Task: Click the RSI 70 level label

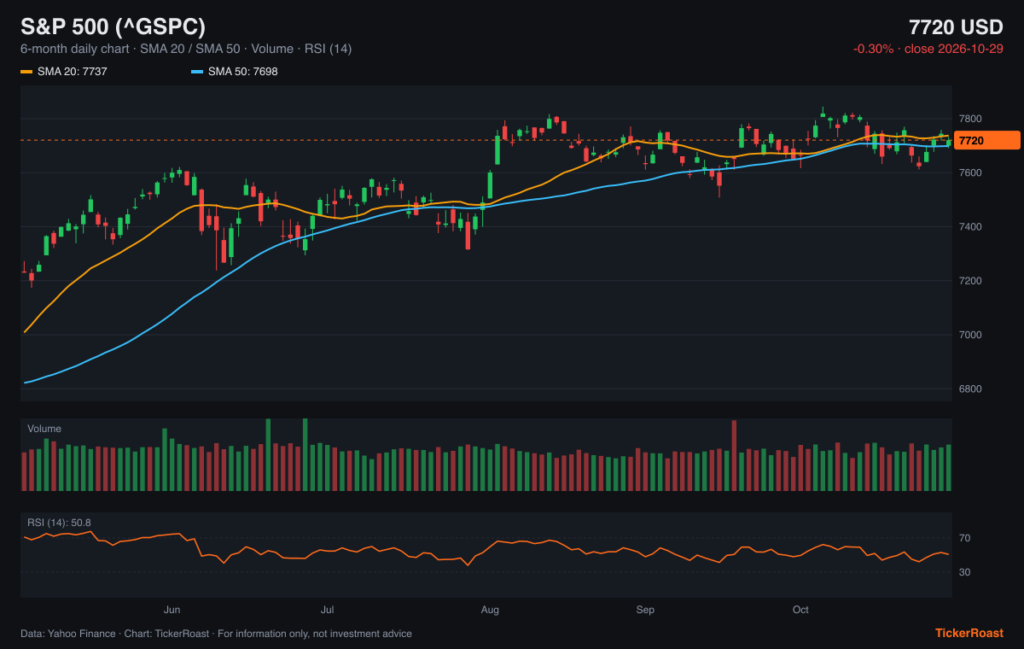Action: pos(965,539)
